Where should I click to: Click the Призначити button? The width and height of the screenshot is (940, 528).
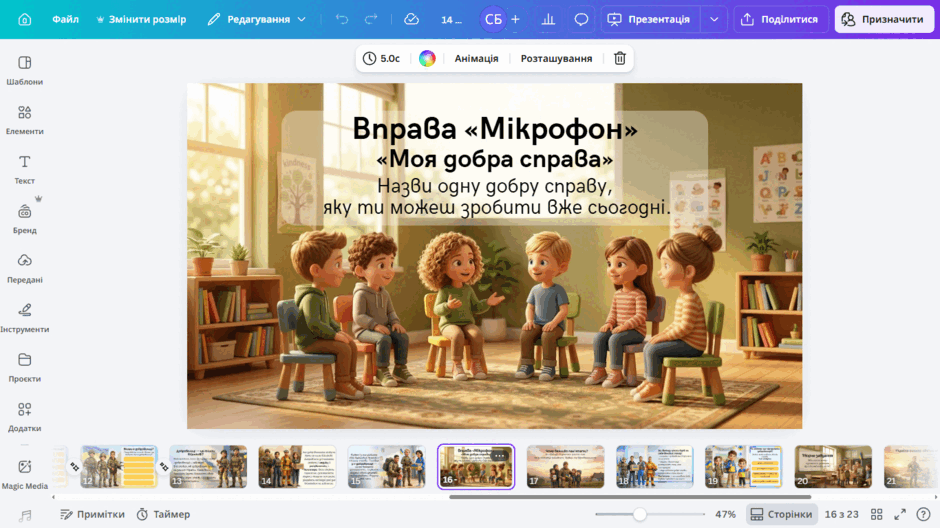point(885,19)
